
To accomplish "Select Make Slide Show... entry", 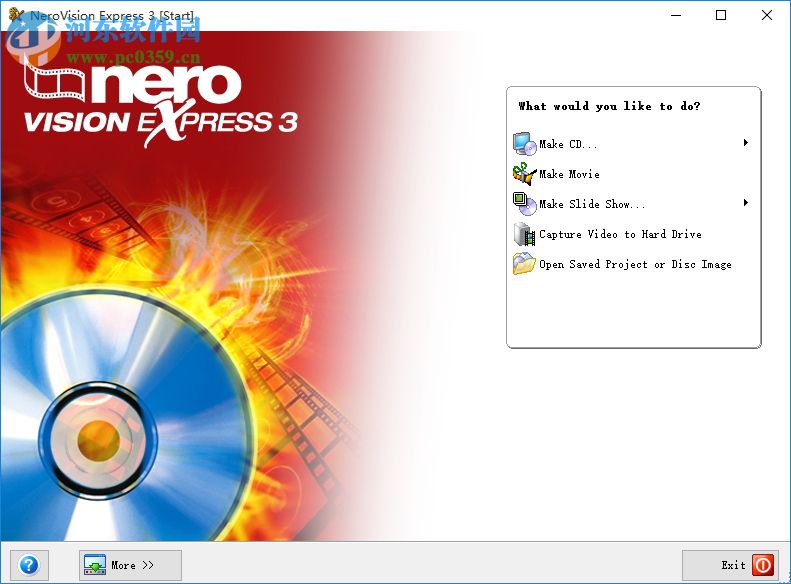I will [x=592, y=204].
